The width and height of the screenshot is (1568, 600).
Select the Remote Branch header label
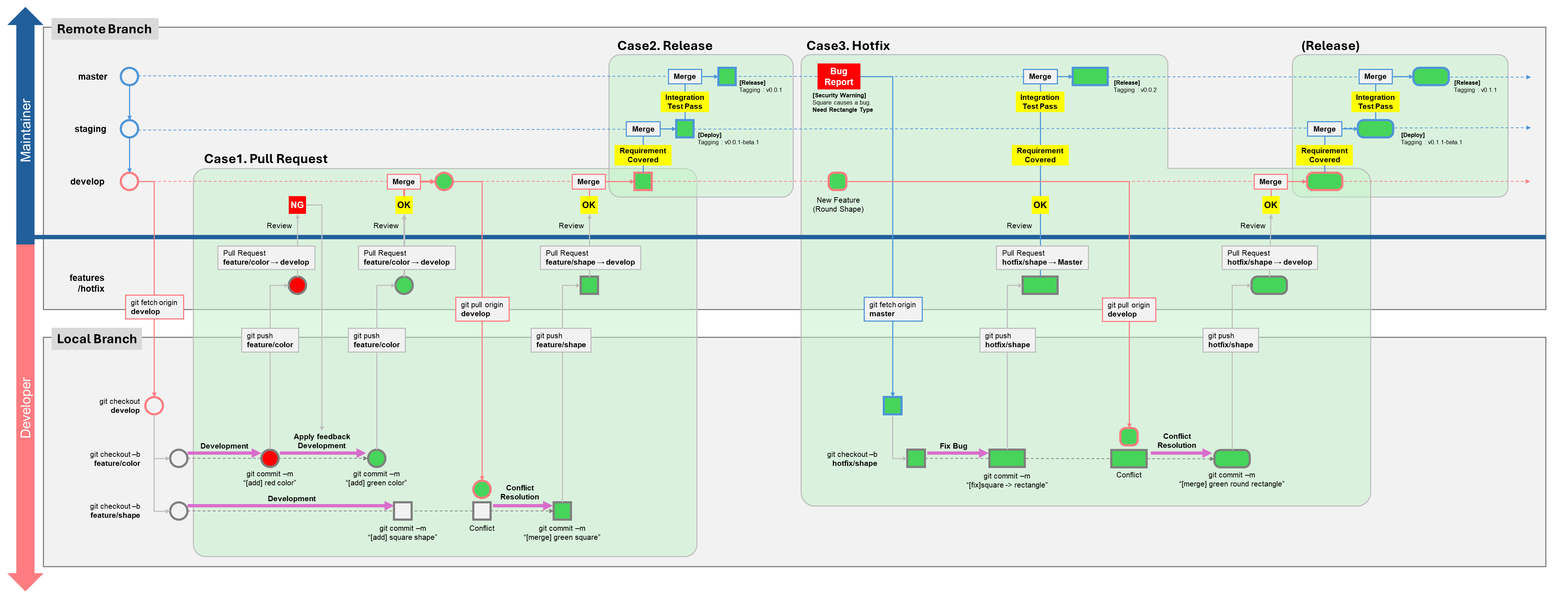pyautogui.click(x=104, y=28)
